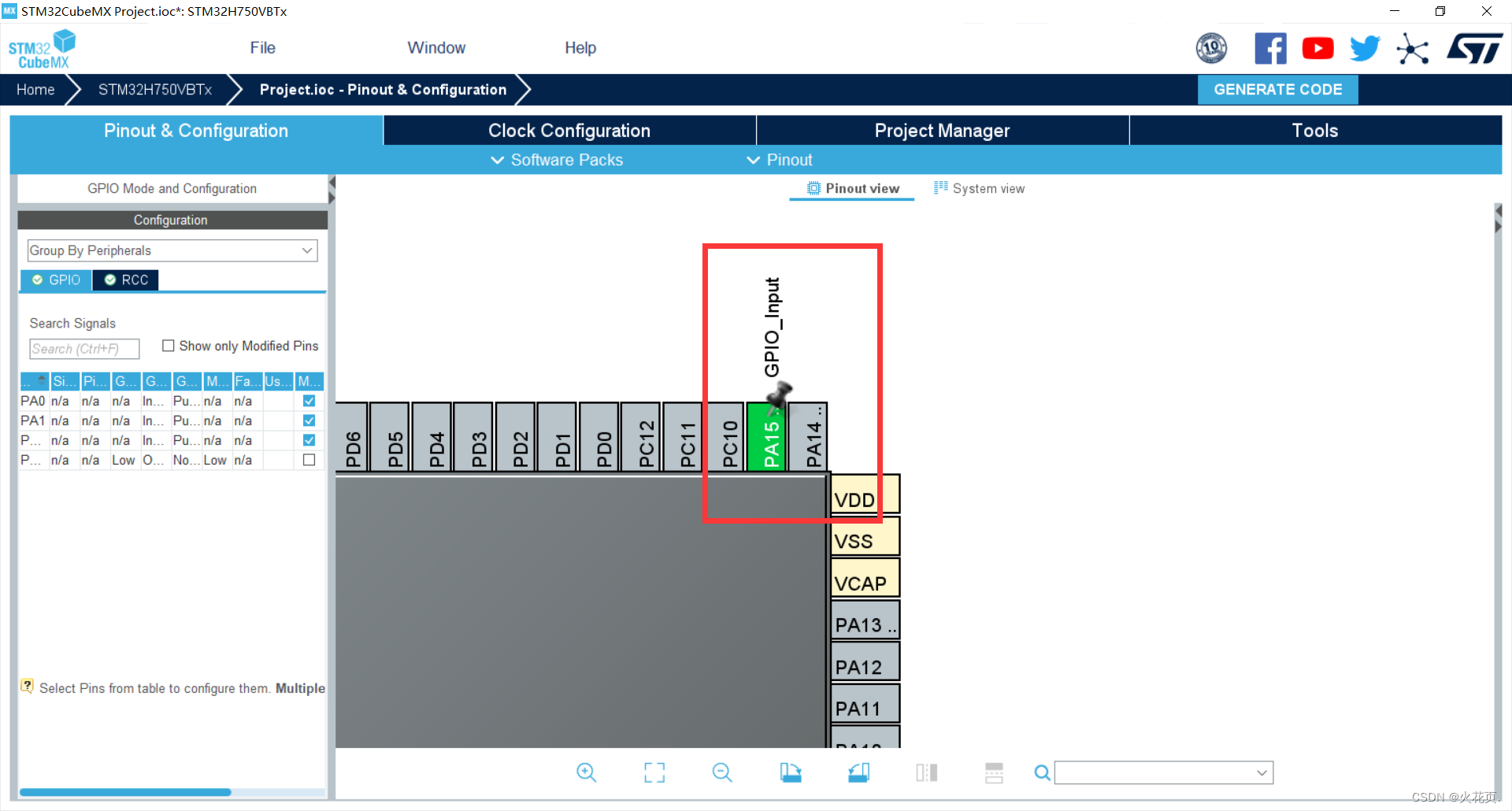
Task: Switch to System view
Action: point(979,188)
